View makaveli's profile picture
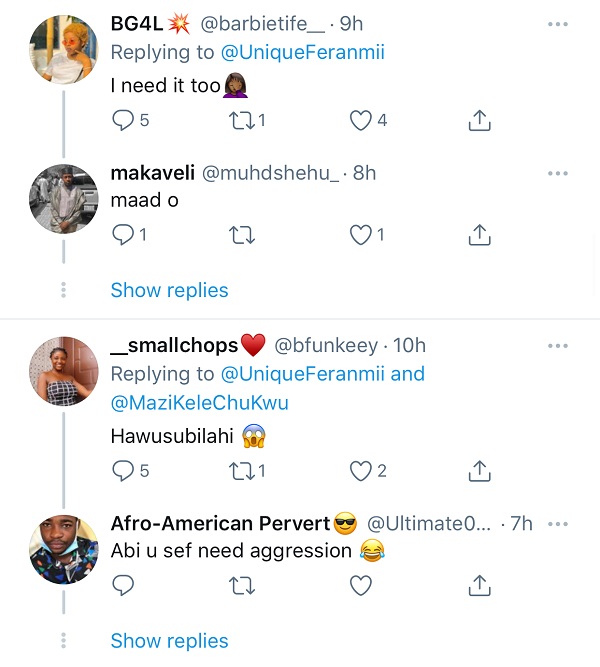This screenshot has width=600, height=667. (64, 198)
